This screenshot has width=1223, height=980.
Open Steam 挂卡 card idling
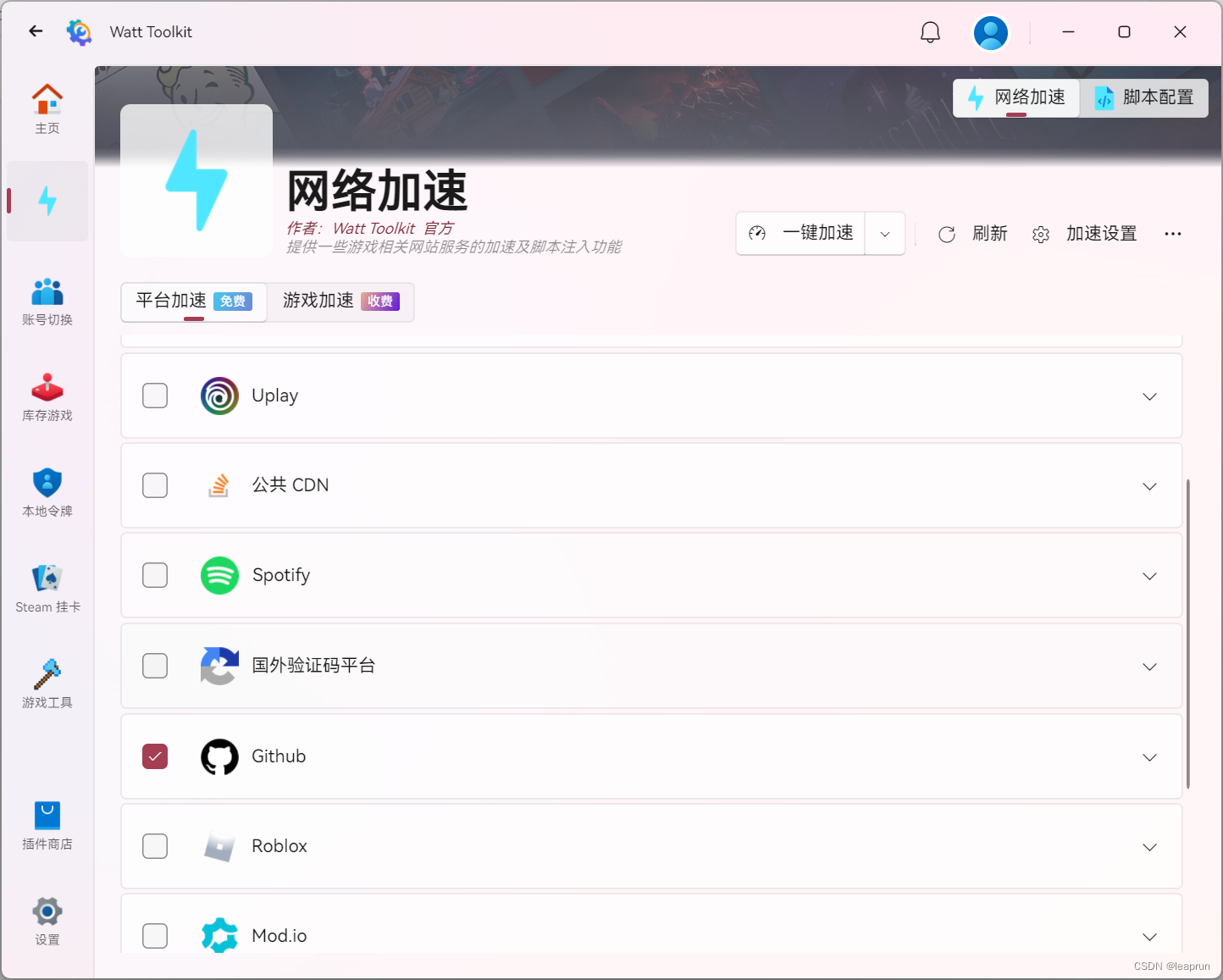click(47, 589)
